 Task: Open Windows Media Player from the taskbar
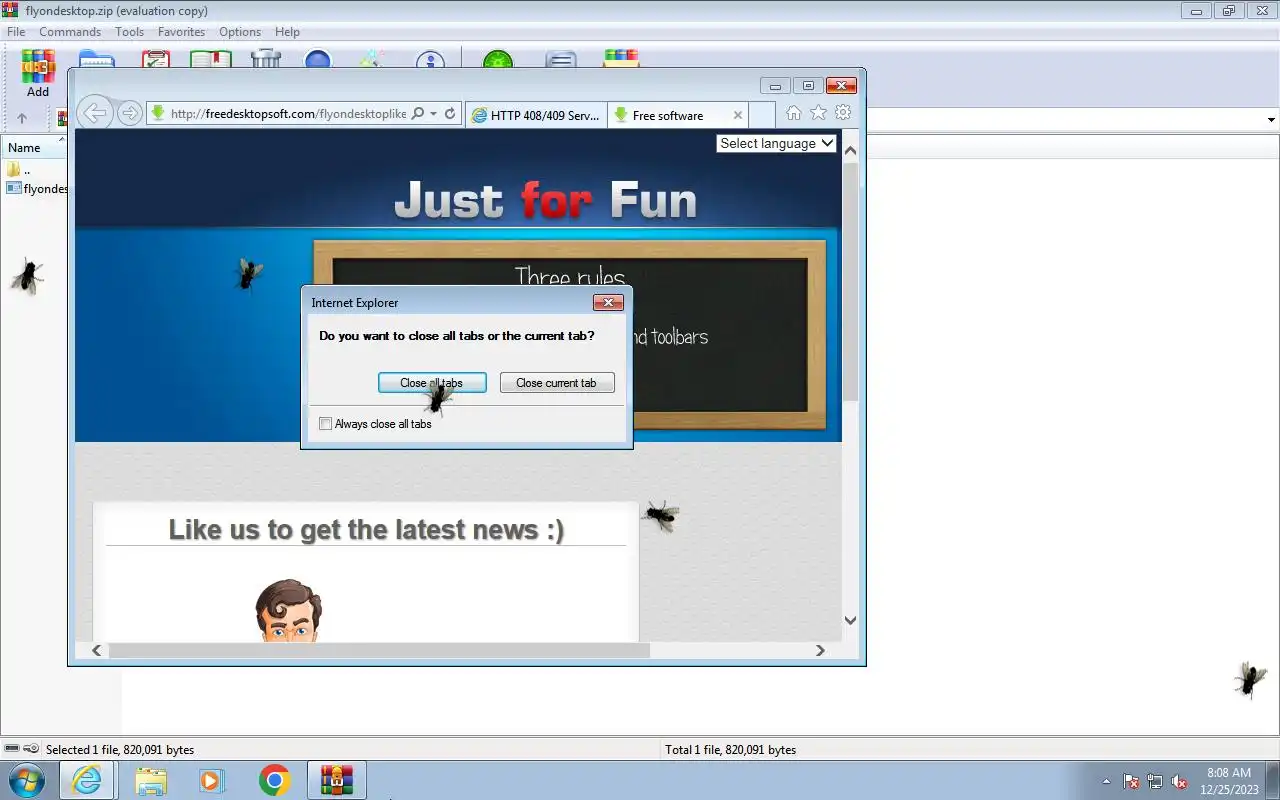point(212,780)
